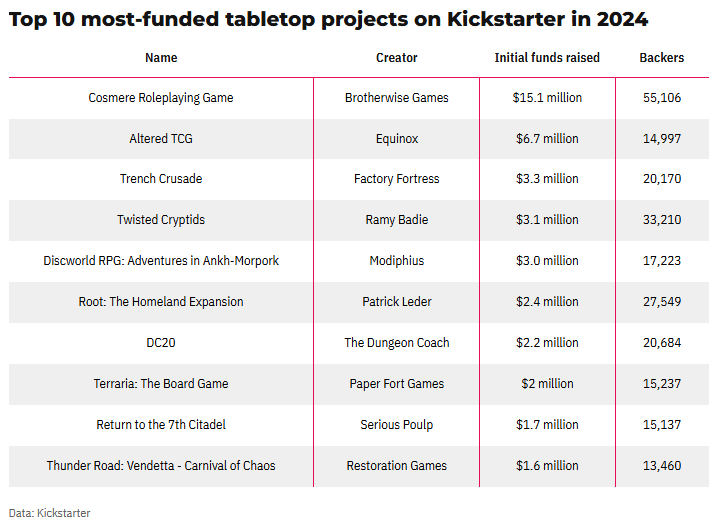Select the Cosmere Roleplaying Game cell

[161, 98]
